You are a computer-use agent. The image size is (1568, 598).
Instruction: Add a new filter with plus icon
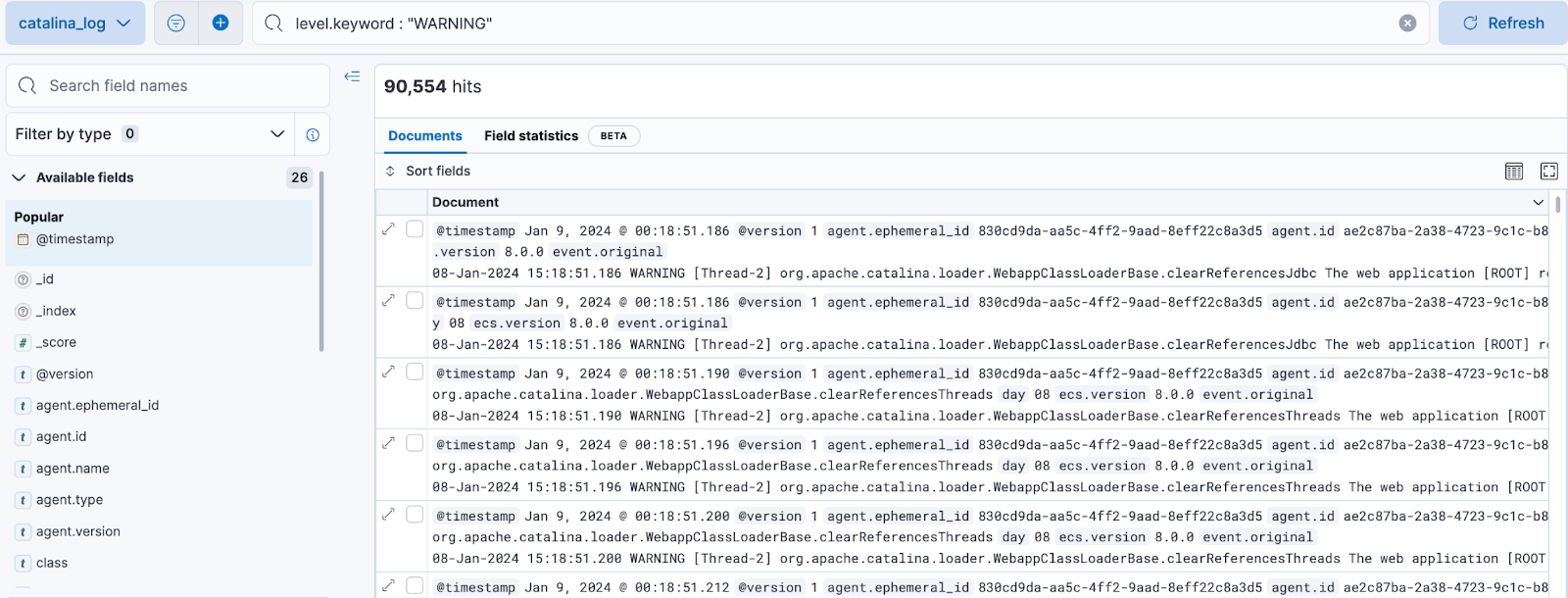[x=220, y=23]
